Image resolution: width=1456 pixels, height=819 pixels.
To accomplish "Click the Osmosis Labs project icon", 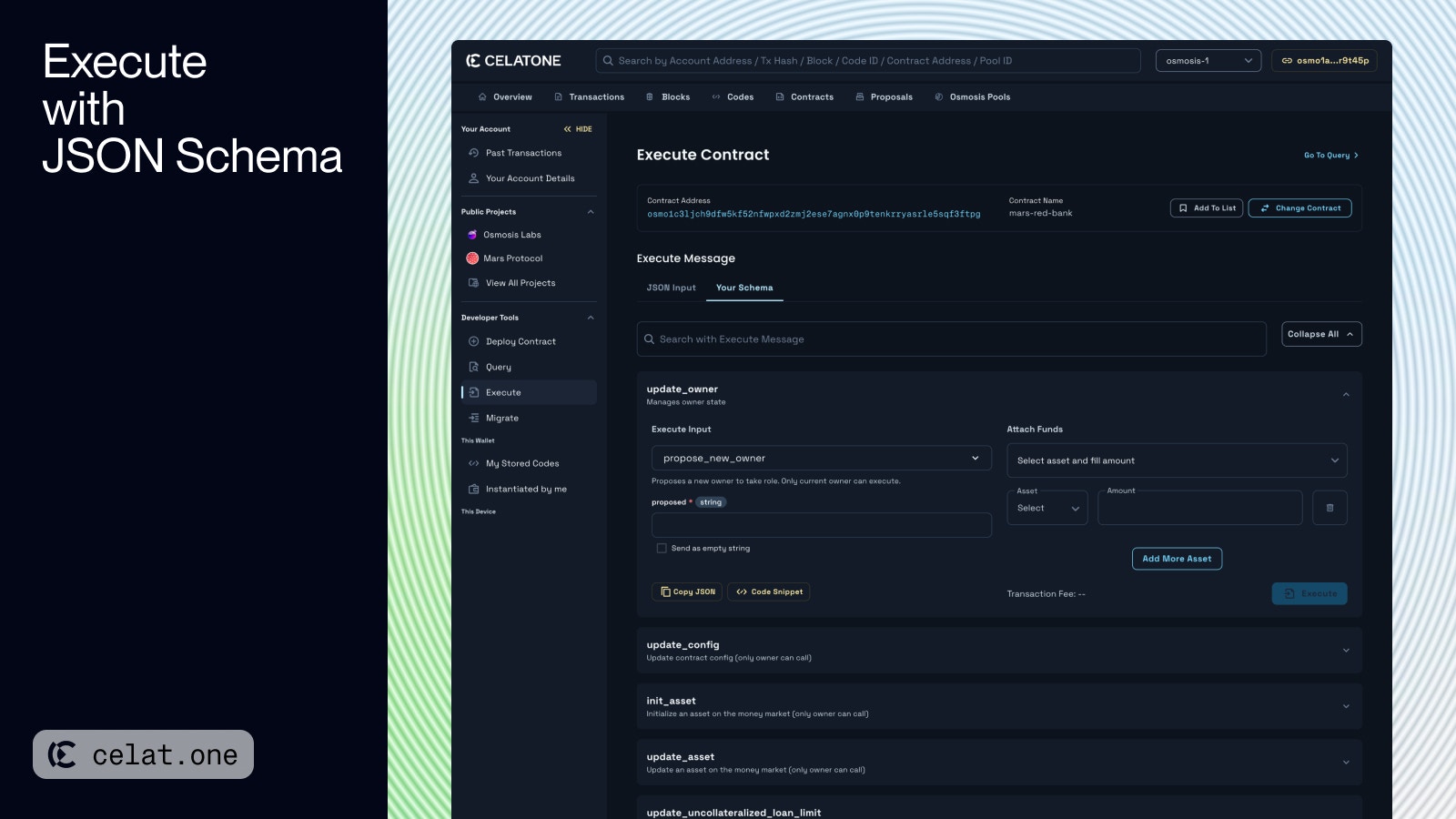I will 472,235.
